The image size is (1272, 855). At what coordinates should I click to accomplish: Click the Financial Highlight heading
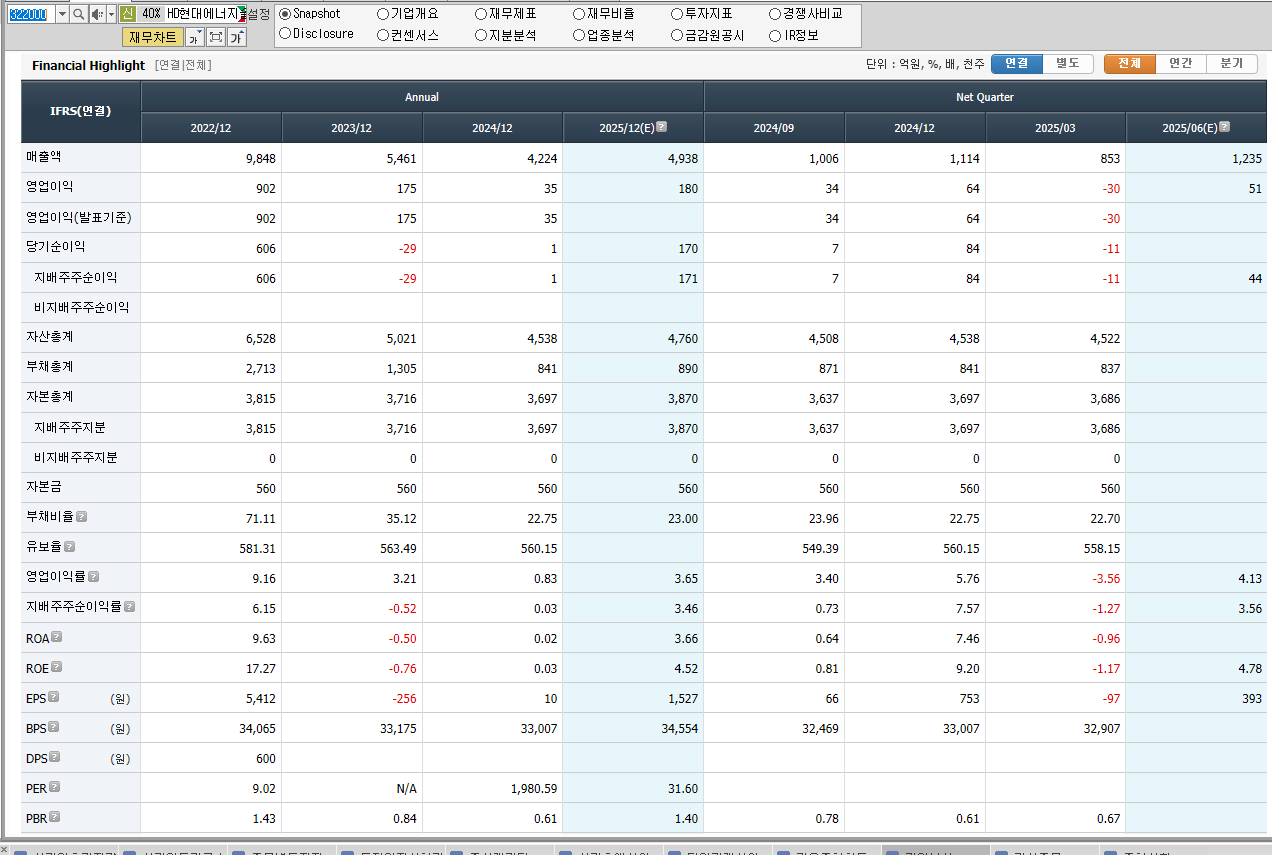tap(88, 65)
